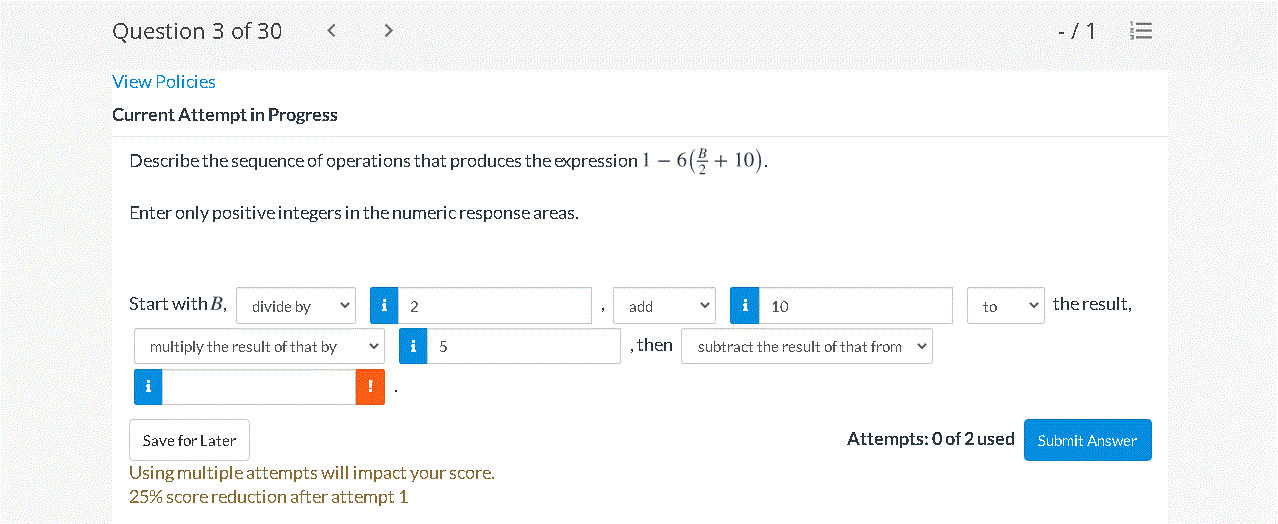Focus the input field containing 10
Image resolution: width=1278 pixels, height=524 pixels.
pos(856,306)
